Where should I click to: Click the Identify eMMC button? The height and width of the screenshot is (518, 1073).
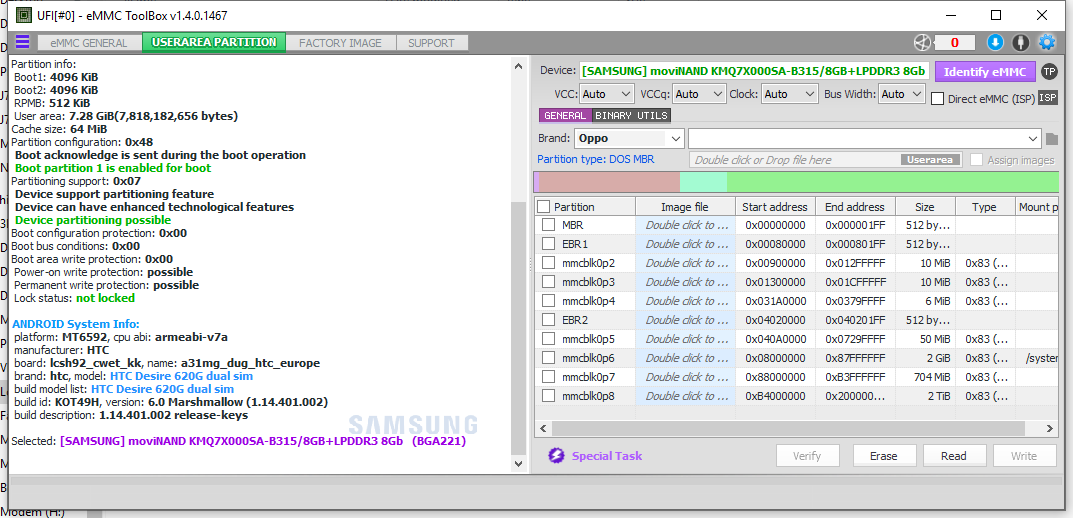(x=985, y=71)
